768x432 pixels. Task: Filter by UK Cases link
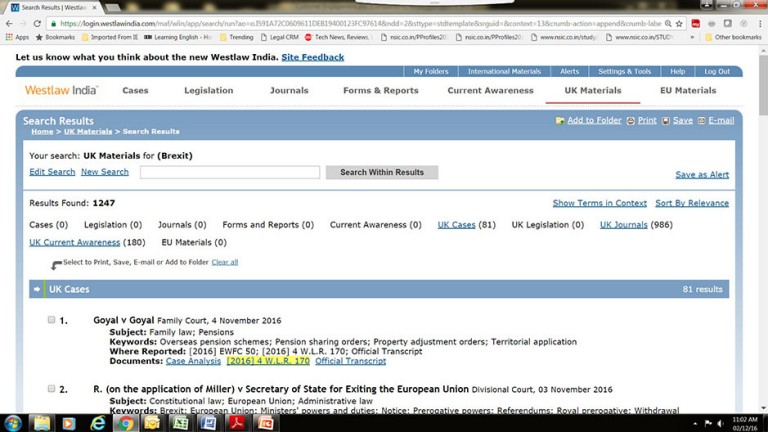tap(456, 225)
